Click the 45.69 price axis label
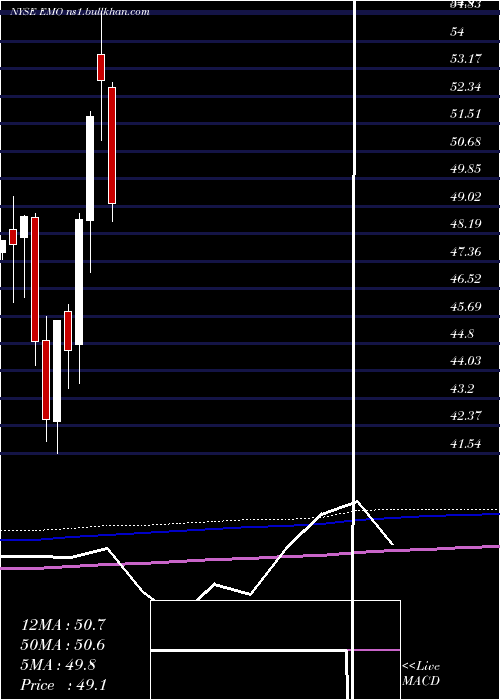Viewport: 500px width, 700px height. pos(466,307)
